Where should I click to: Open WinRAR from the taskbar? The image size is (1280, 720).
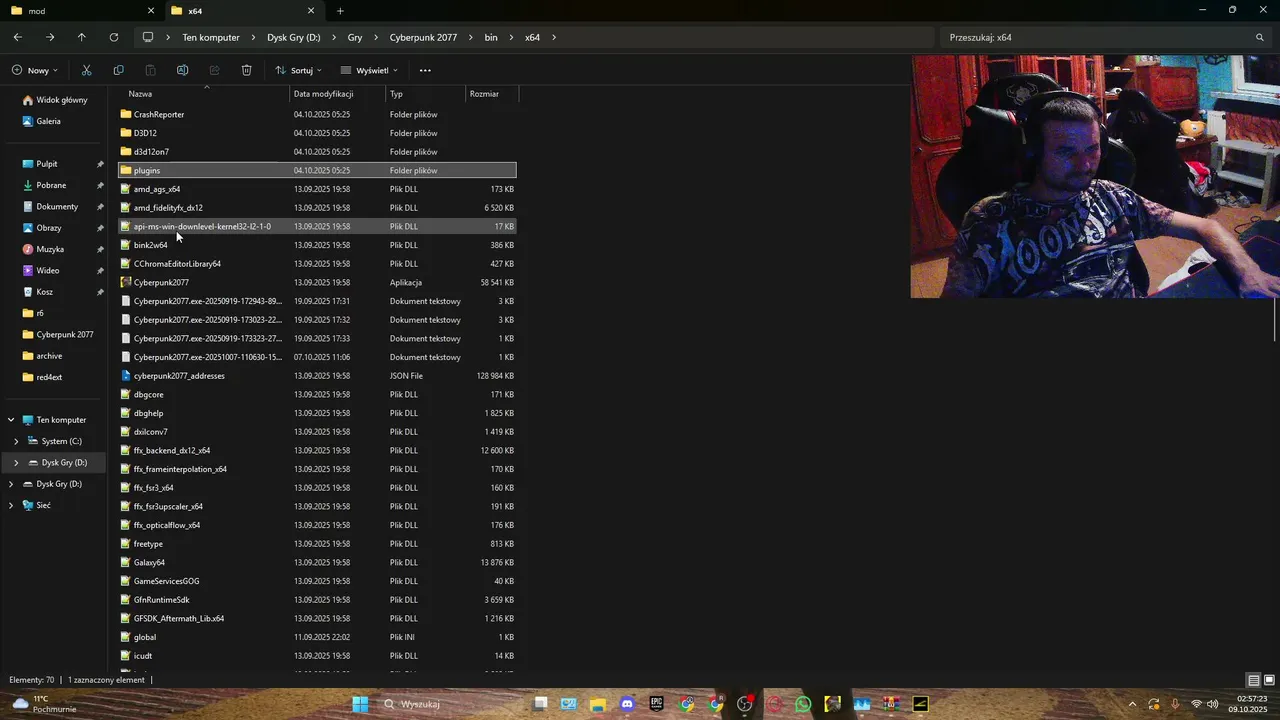click(x=891, y=704)
